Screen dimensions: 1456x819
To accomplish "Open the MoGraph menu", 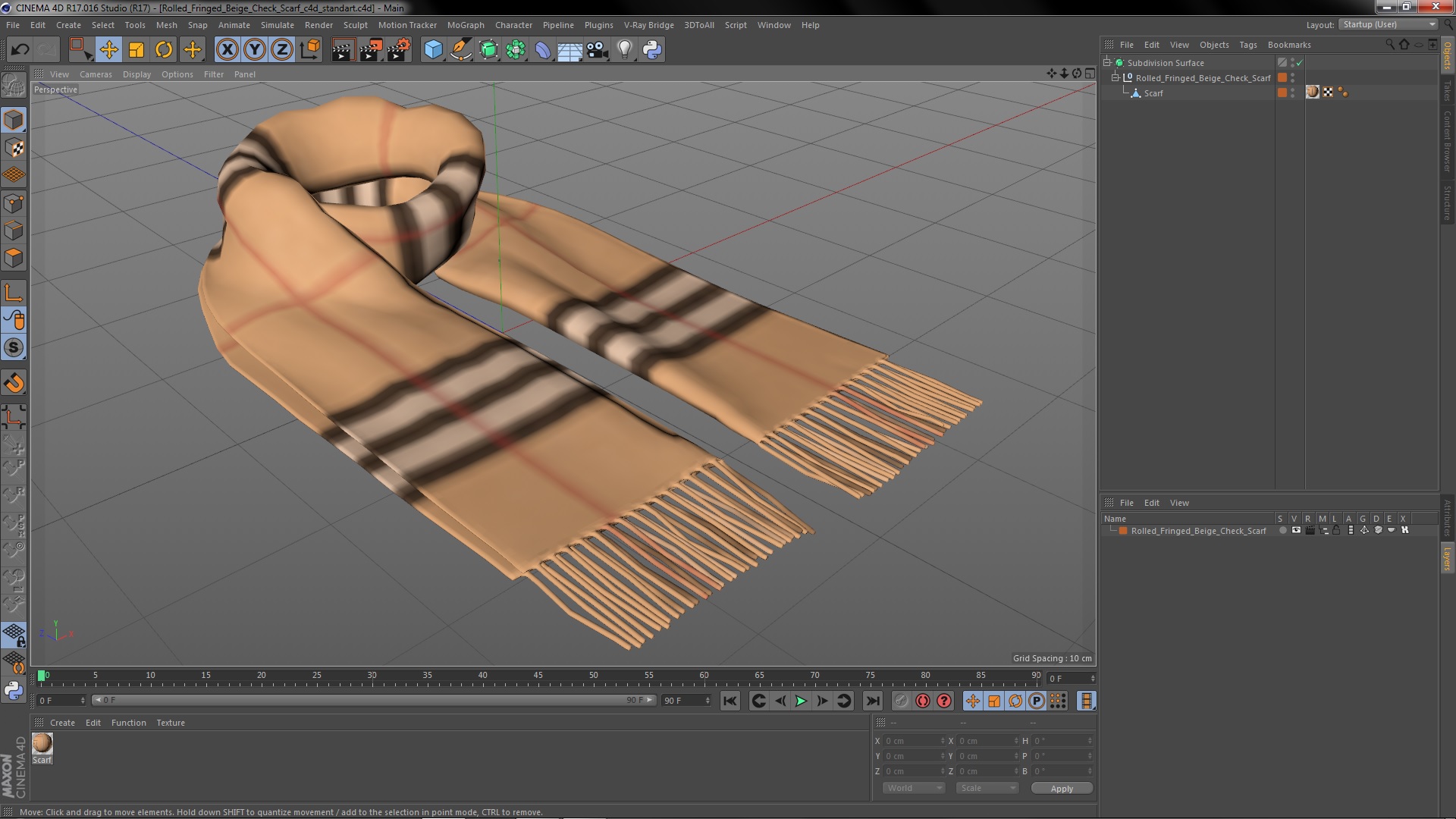I will pyautogui.click(x=465, y=25).
